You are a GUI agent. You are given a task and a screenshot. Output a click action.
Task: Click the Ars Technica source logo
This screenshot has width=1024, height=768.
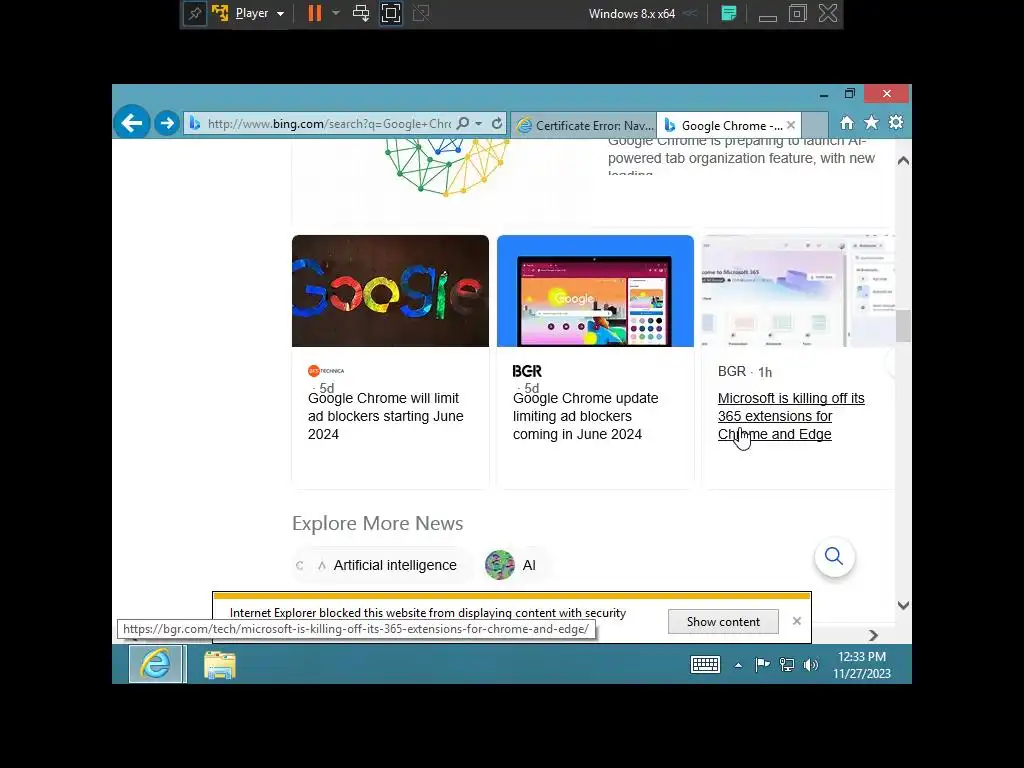click(x=326, y=371)
